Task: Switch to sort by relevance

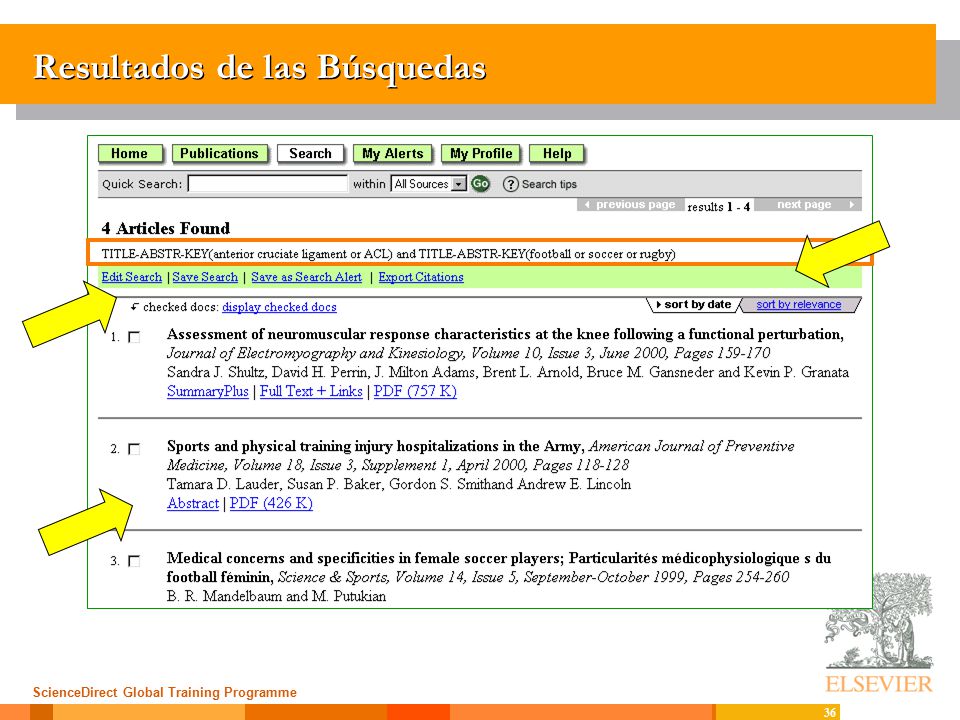Action: tap(798, 305)
